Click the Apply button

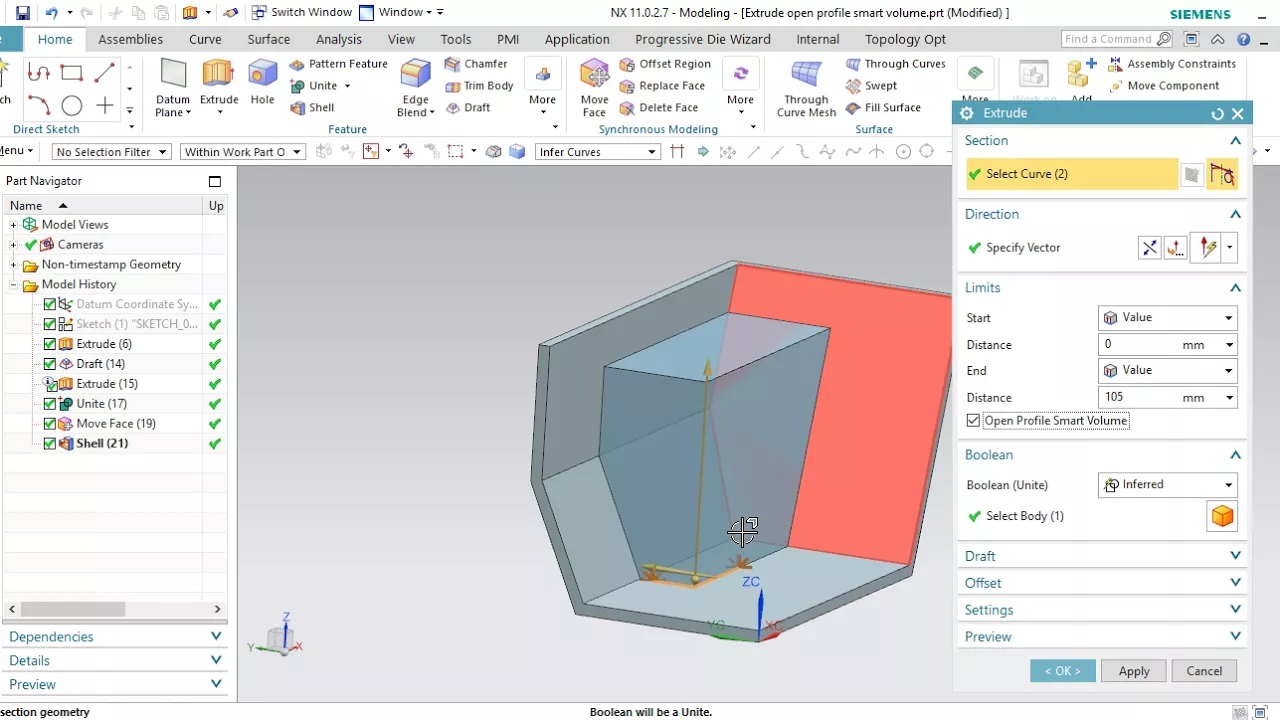click(x=1134, y=671)
